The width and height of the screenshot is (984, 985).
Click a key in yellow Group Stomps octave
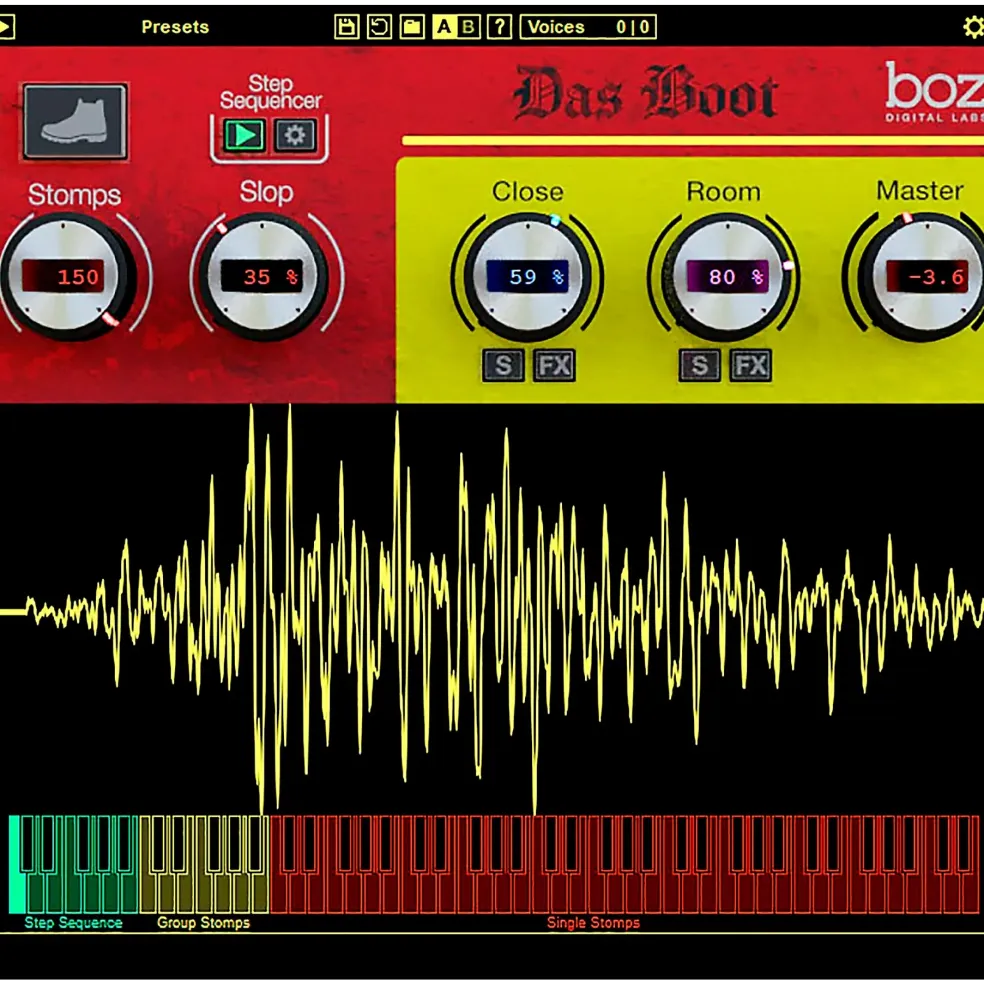[203, 865]
